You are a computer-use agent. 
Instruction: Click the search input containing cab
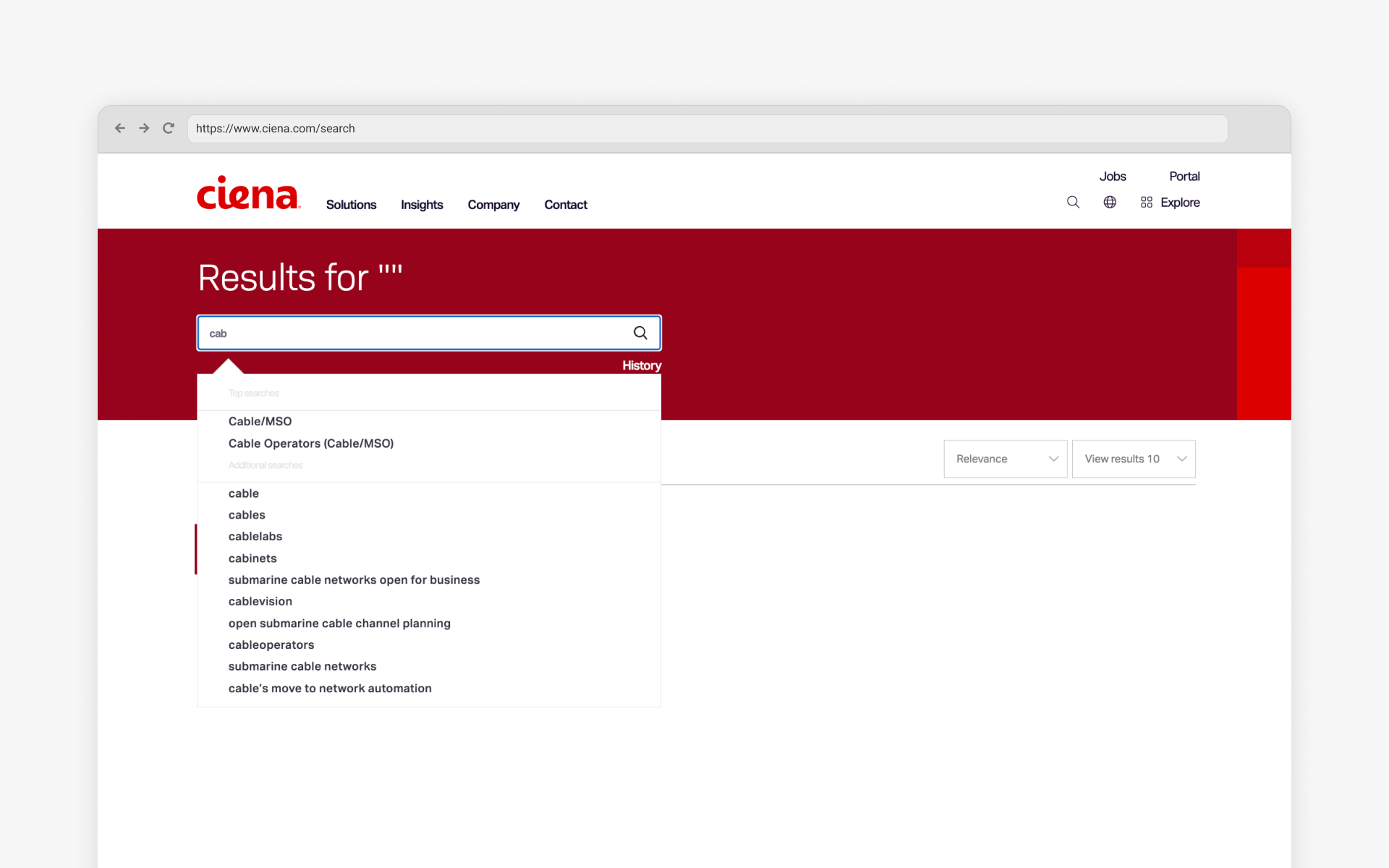pos(405,333)
